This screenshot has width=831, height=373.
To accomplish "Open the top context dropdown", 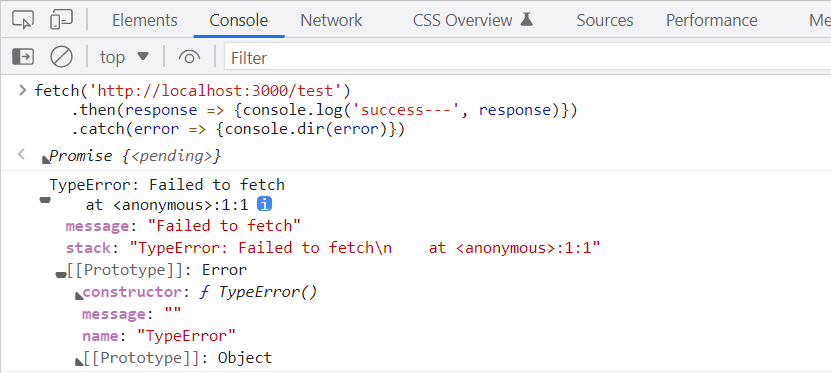I will point(125,57).
